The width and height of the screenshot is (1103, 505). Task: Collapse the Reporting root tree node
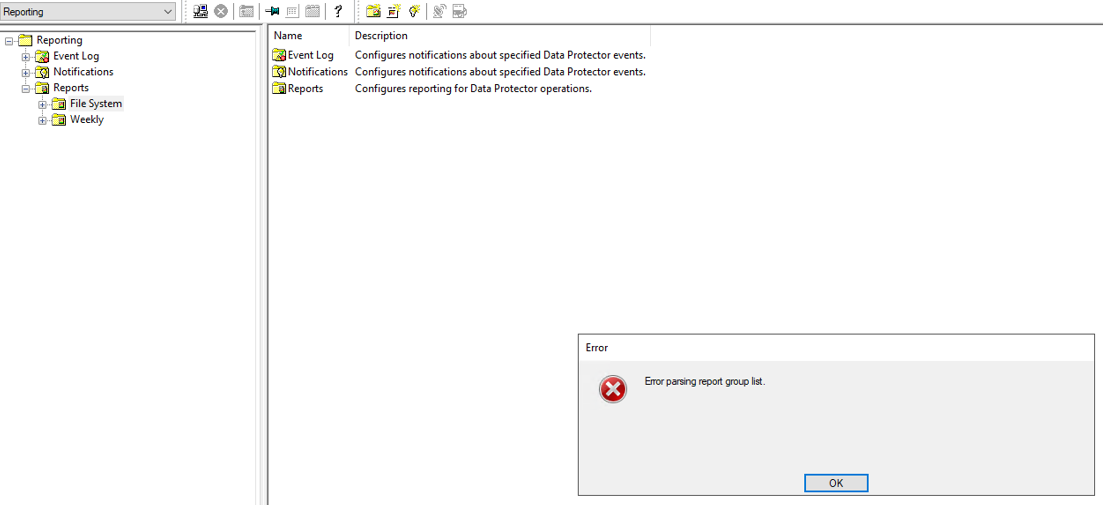8,41
